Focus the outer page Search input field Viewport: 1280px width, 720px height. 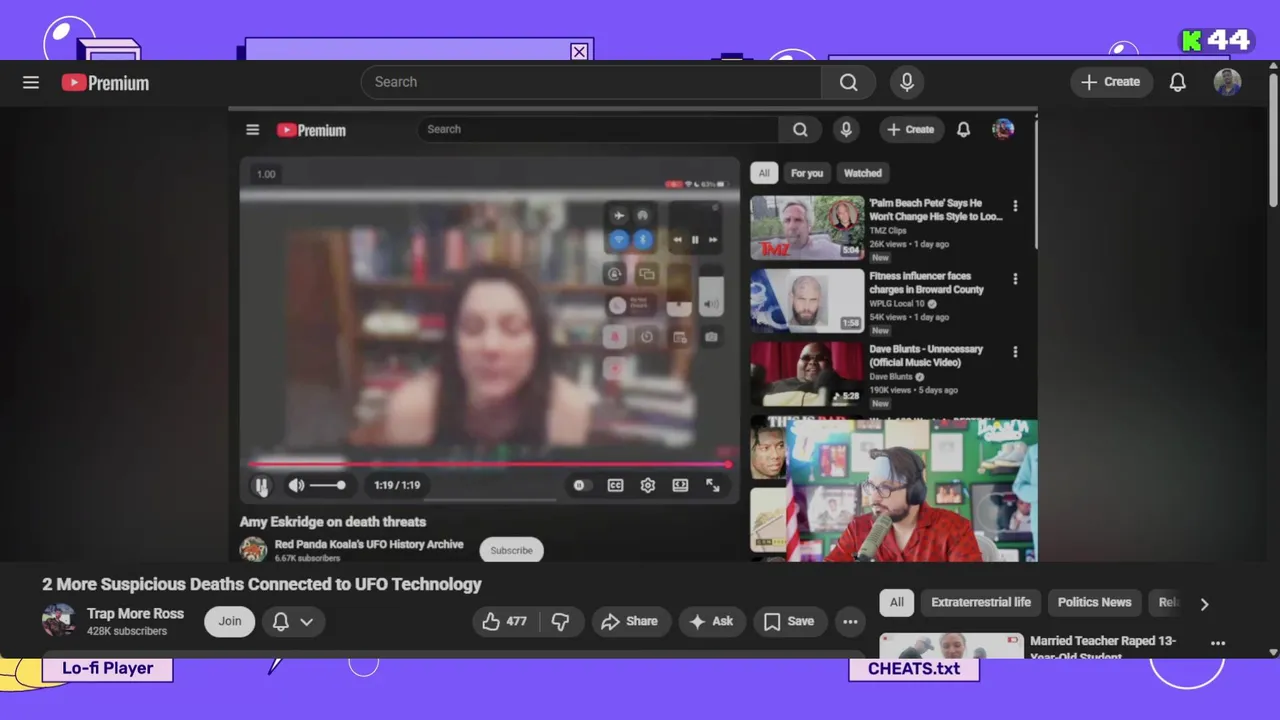click(591, 82)
